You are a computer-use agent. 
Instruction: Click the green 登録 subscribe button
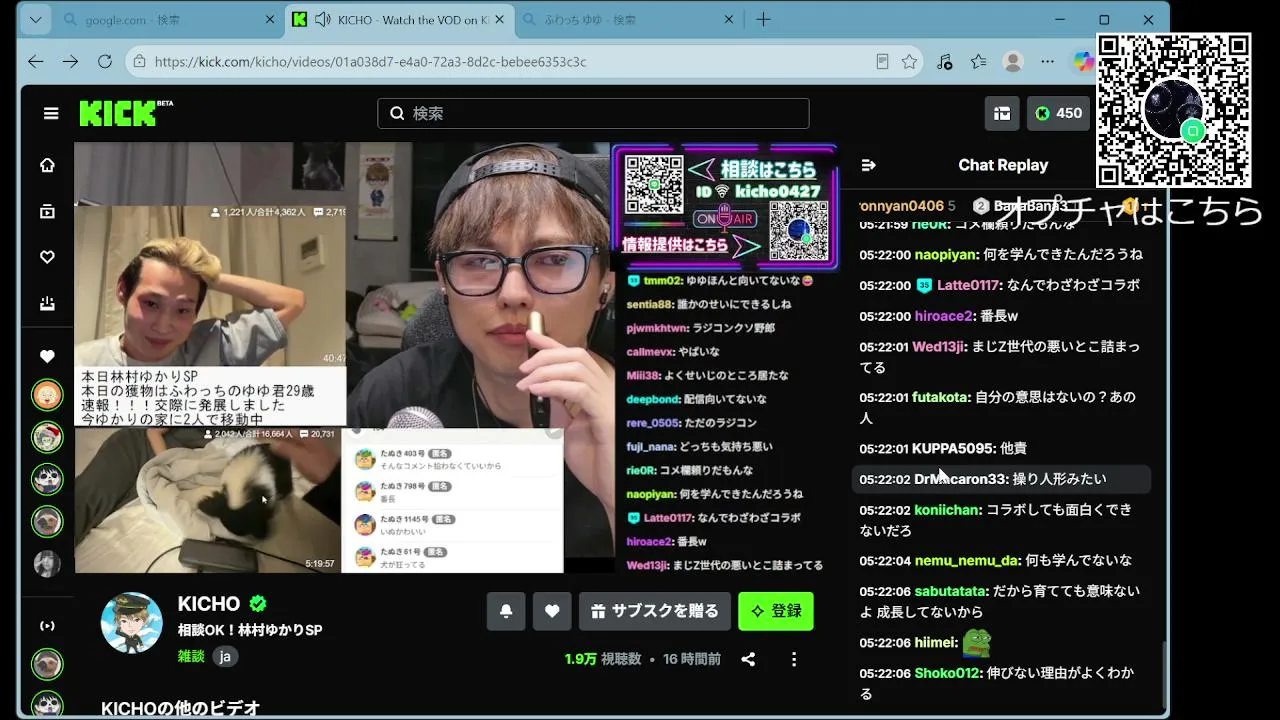pos(776,611)
